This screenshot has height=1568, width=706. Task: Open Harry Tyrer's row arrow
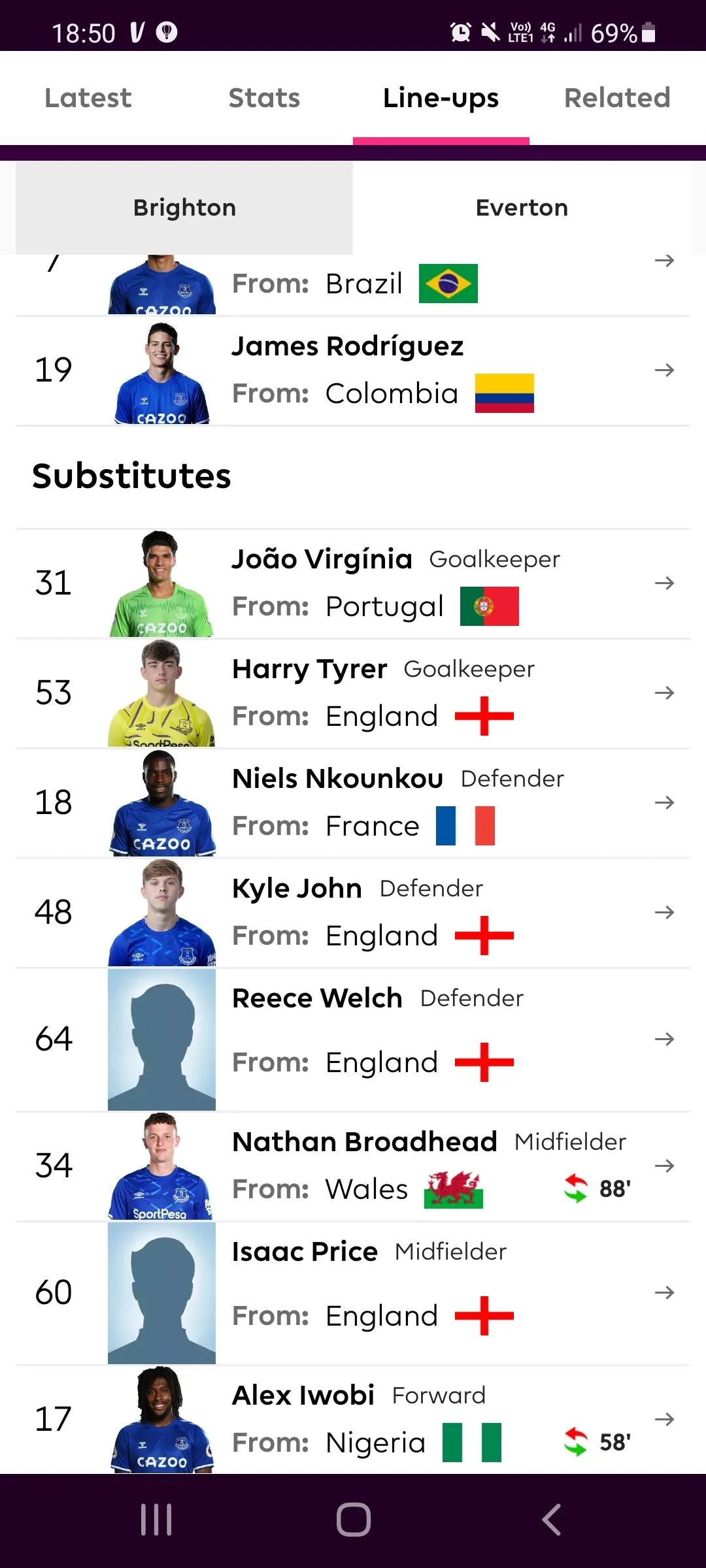664,693
